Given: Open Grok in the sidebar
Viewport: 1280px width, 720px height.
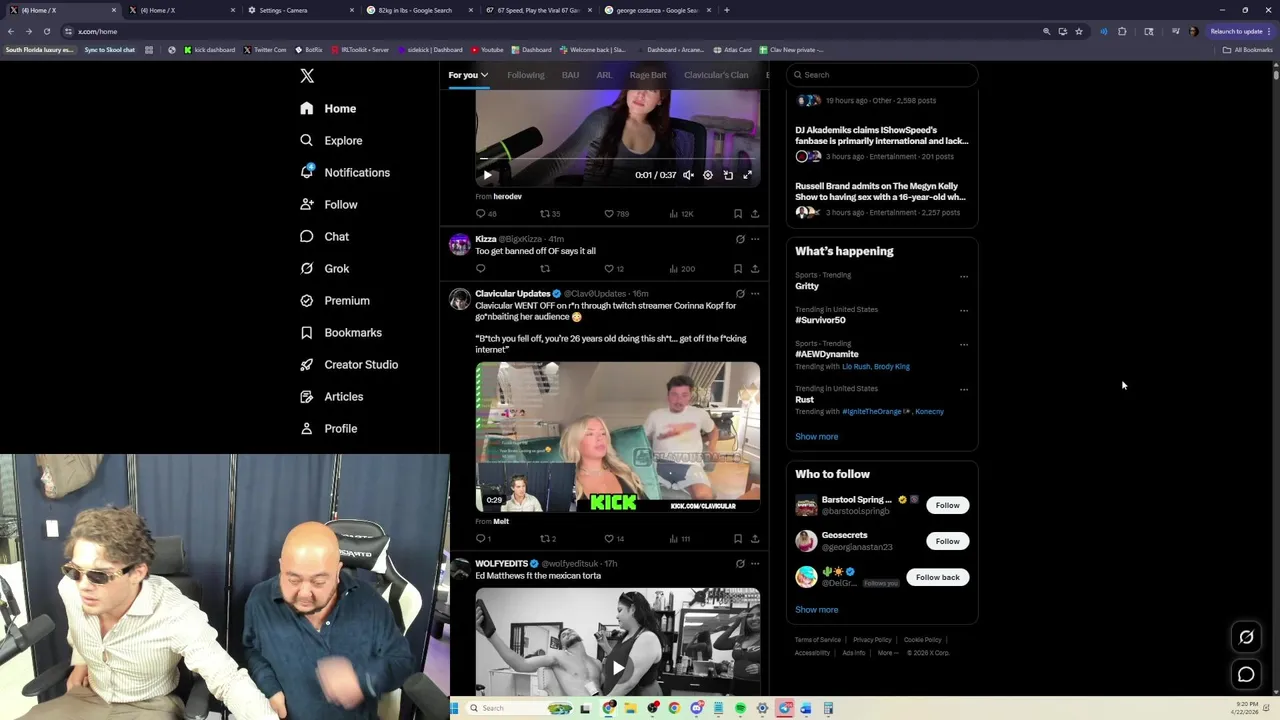Looking at the screenshot, I should (x=324, y=268).
